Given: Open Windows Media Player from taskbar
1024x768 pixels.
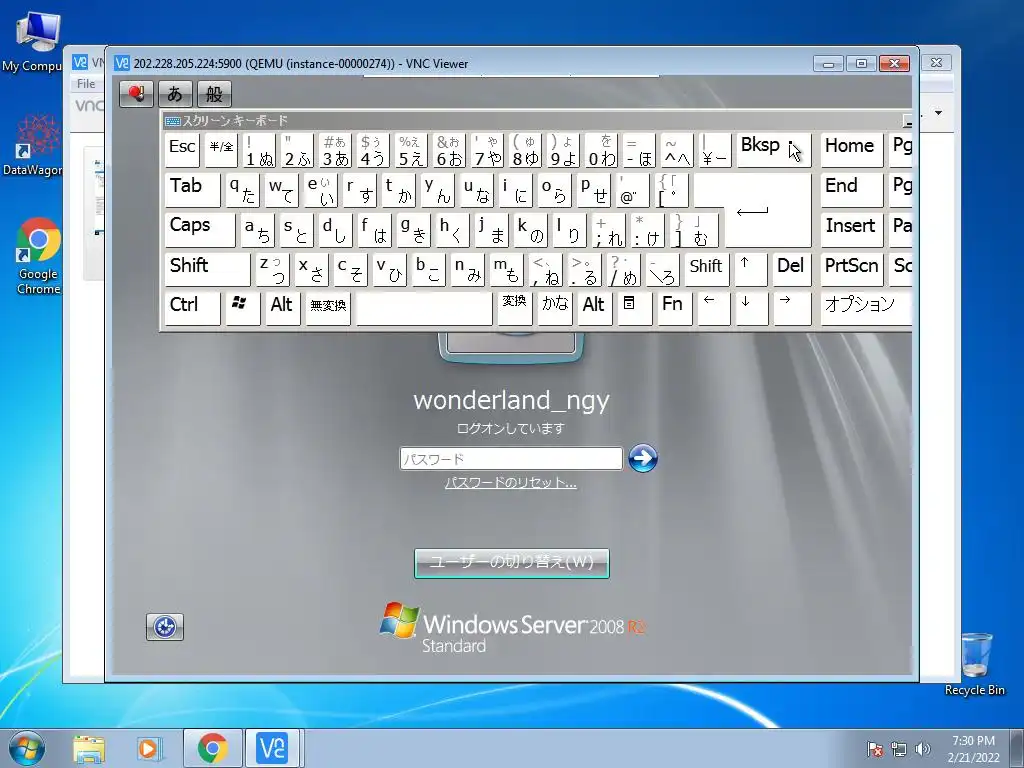Looking at the screenshot, I should pos(149,748).
